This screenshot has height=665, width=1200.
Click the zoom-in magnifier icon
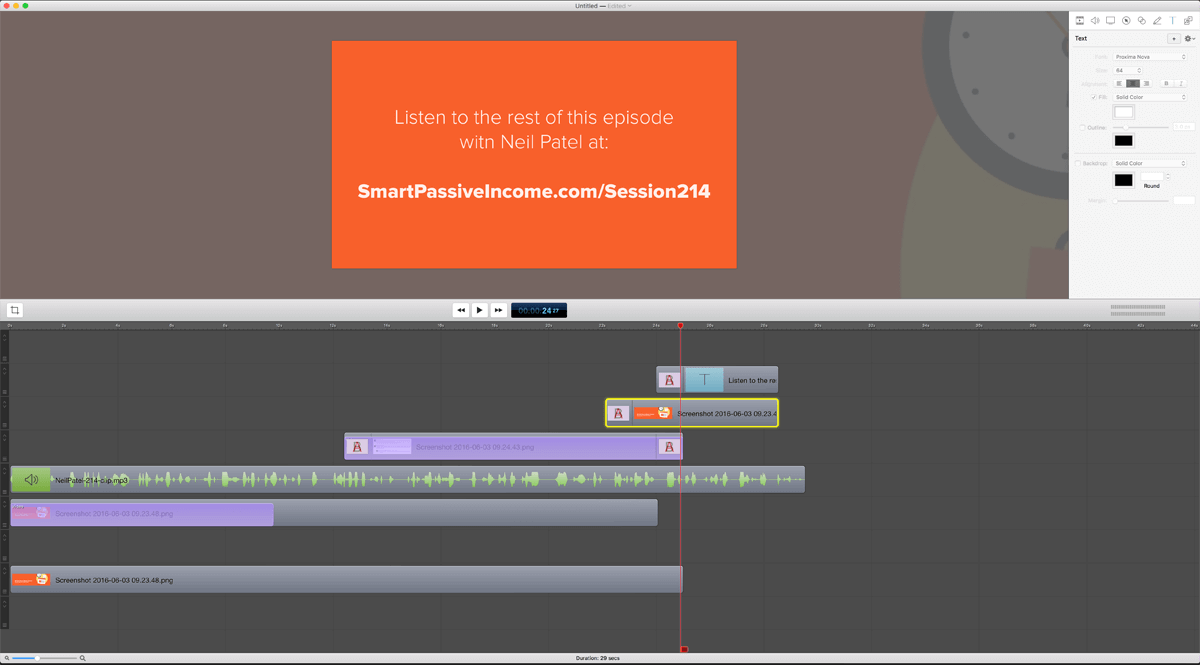82,658
